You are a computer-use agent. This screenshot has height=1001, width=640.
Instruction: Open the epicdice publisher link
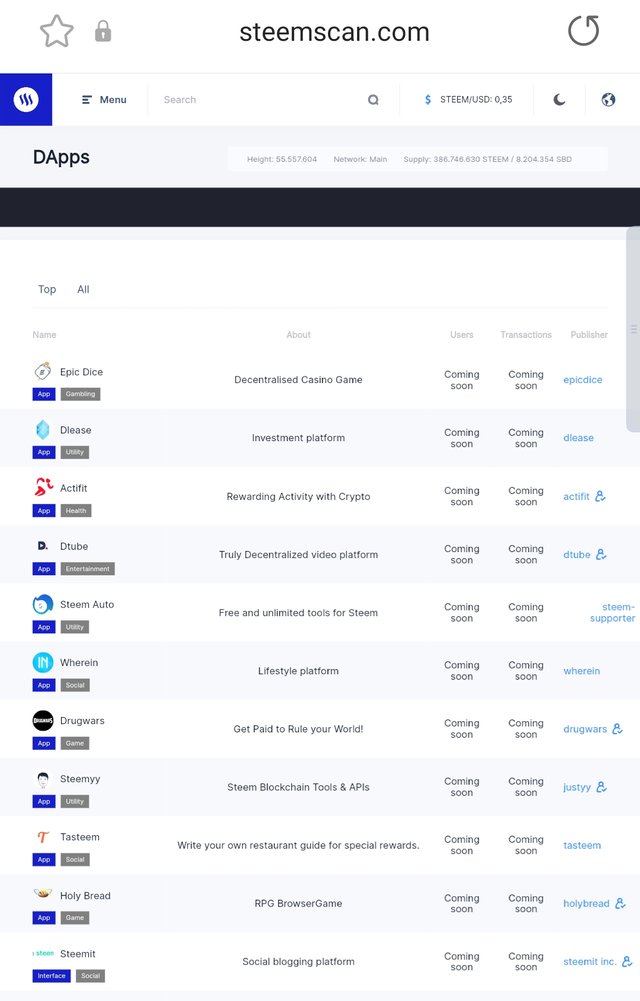(583, 380)
